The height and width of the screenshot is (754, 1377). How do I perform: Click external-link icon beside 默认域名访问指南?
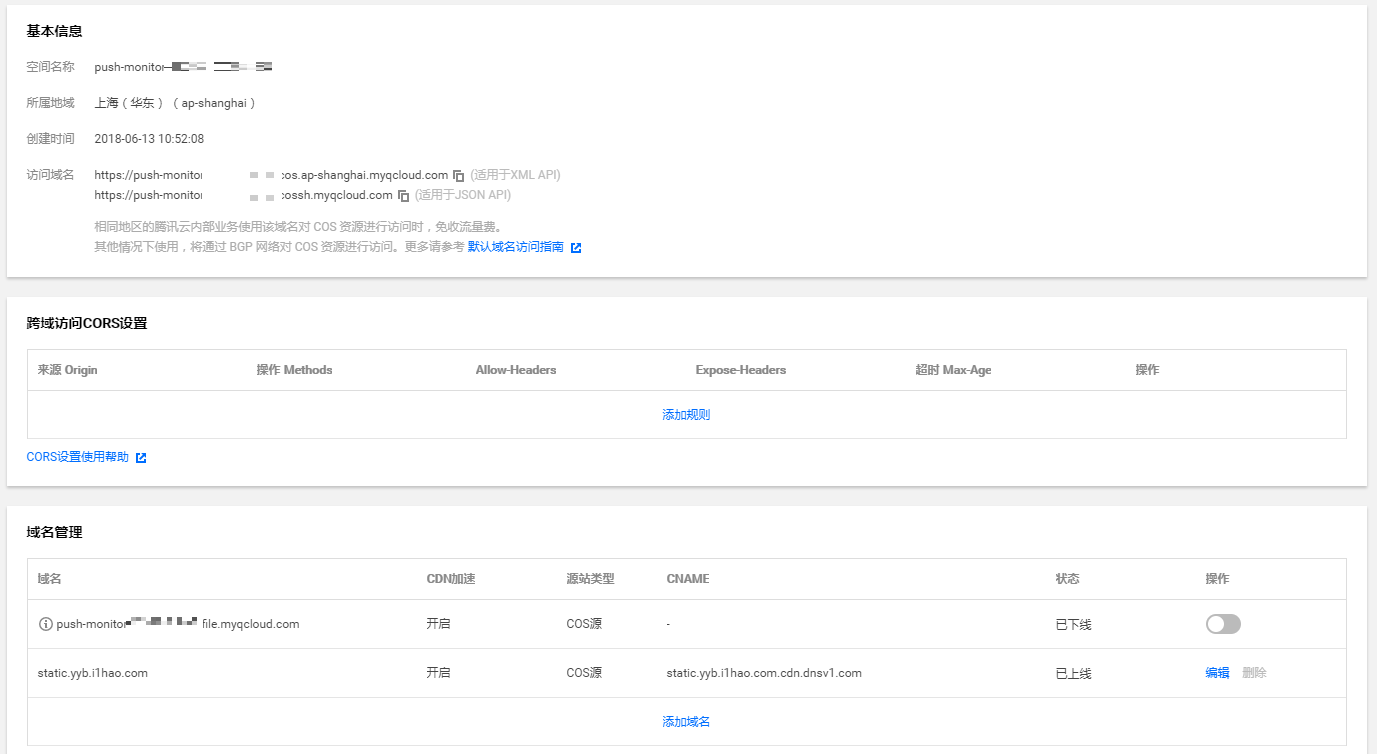pos(576,248)
